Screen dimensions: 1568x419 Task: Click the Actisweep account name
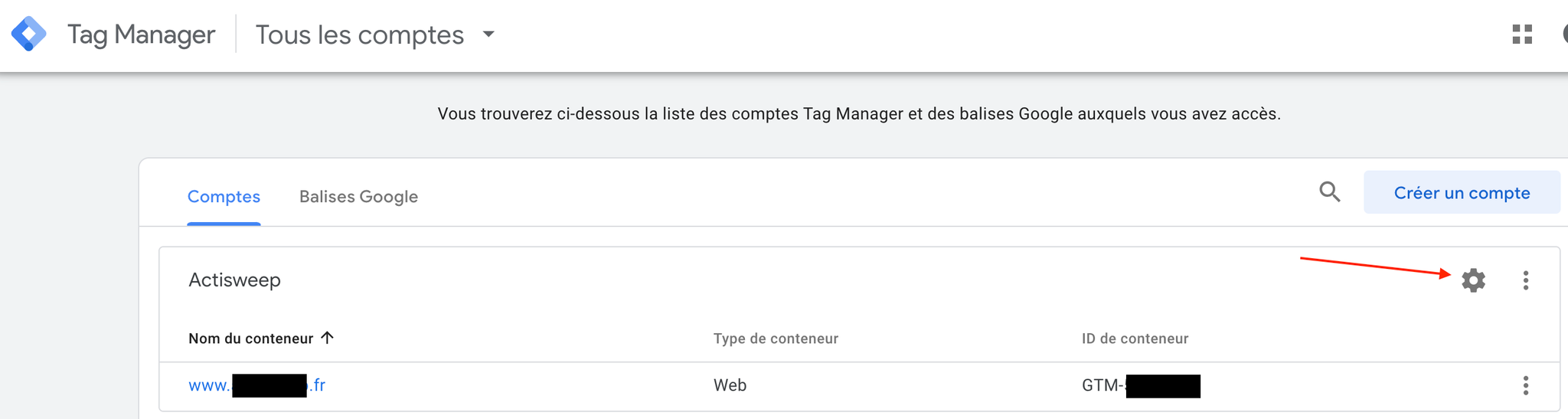click(234, 280)
